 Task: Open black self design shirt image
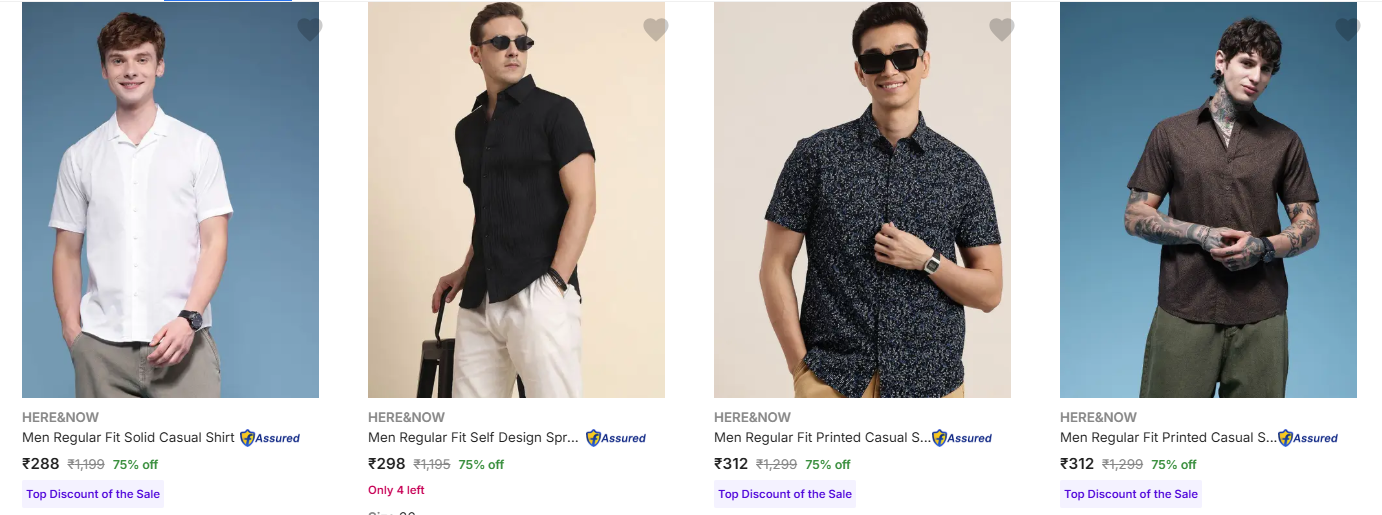tap(516, 200)
